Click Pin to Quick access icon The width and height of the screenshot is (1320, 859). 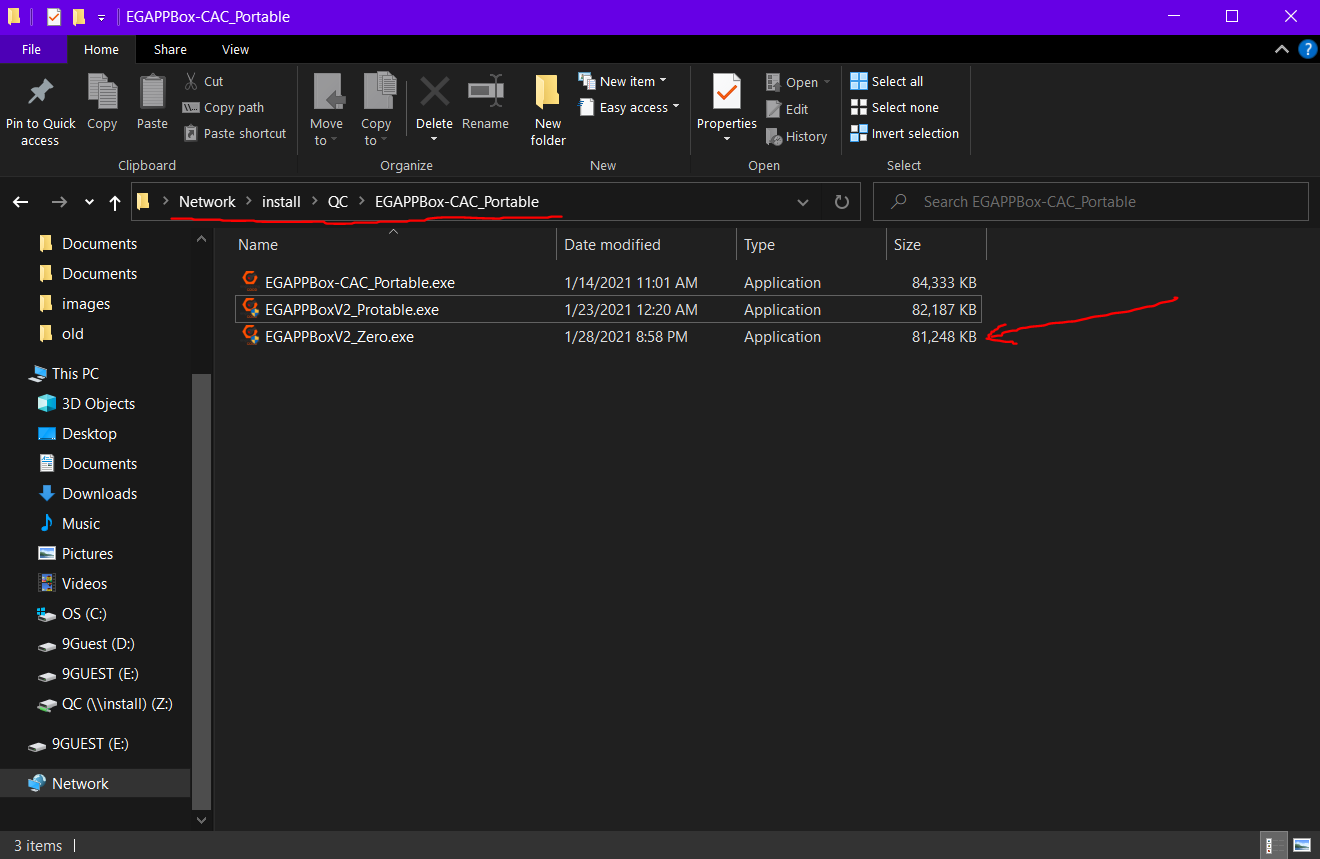[x=40, y=94]
